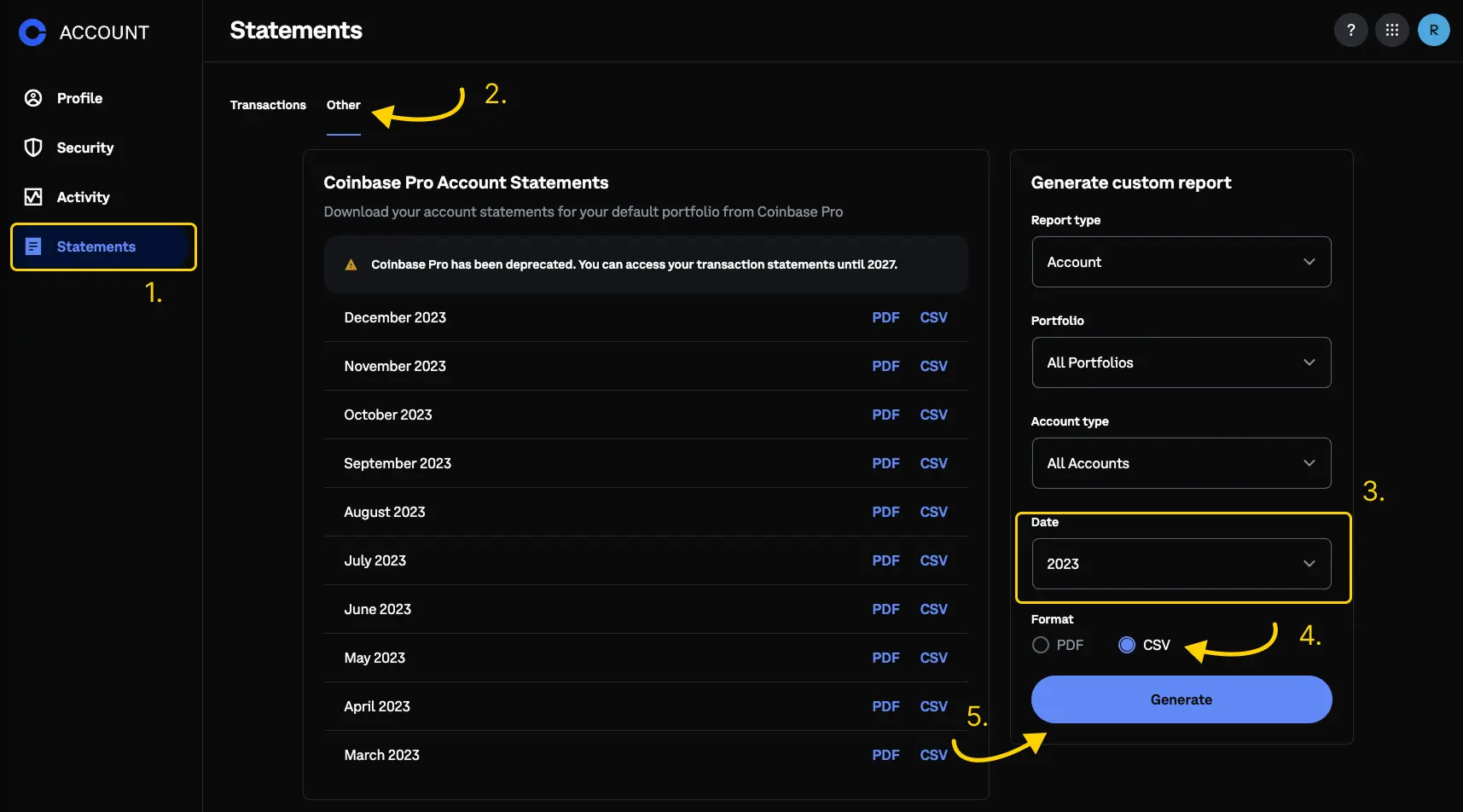Click the ACCOUNT title text
This screenshot has height=812, width=1463.
tap(104, 32)
